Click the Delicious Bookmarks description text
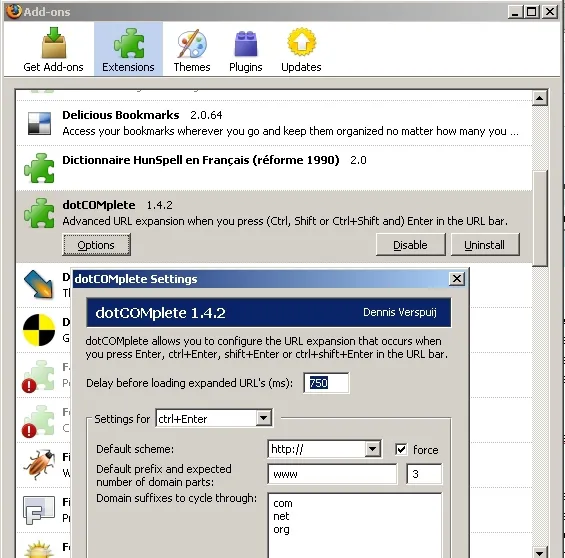 (290, 131)
